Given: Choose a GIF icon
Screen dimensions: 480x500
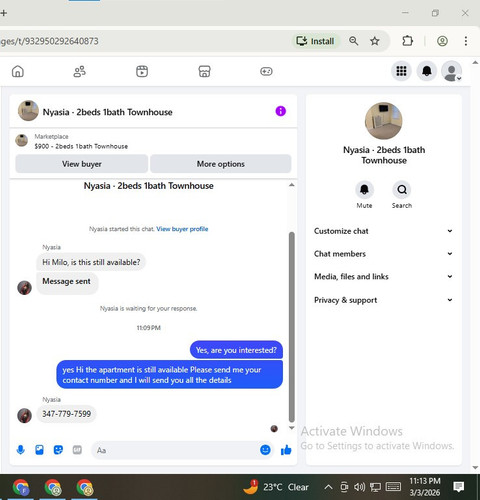Looking at the screenshot, I should [77, 450].
